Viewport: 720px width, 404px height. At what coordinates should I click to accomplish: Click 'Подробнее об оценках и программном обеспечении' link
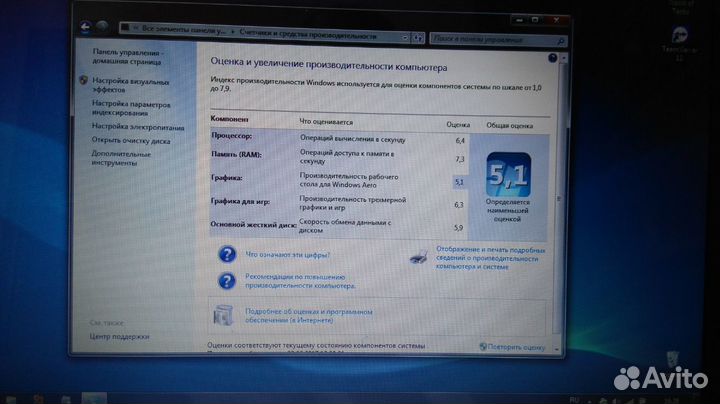pos(309,316)
